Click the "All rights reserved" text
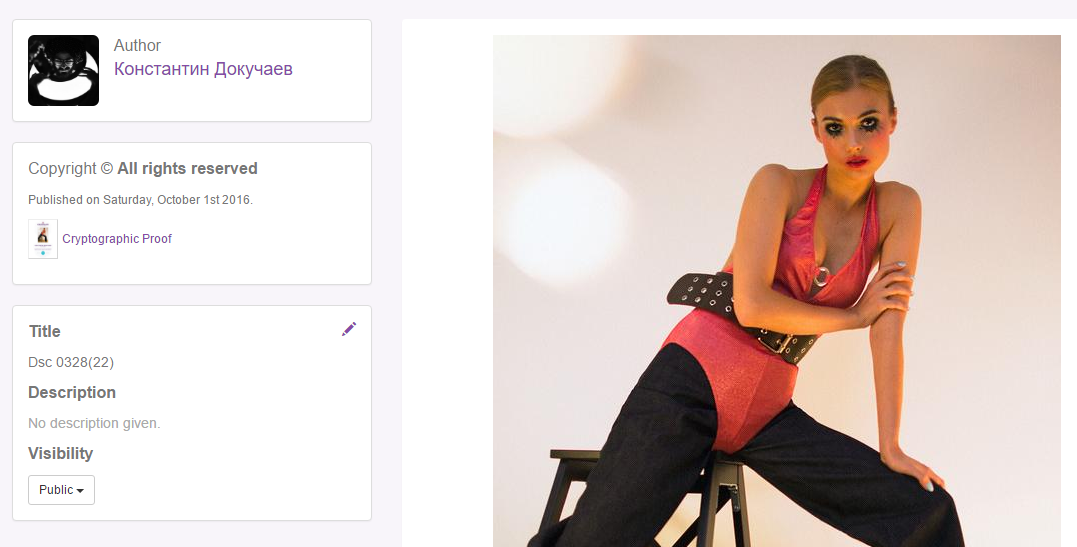The height and width of the screenshot is (547, 1077). click(x=188, y=168)
